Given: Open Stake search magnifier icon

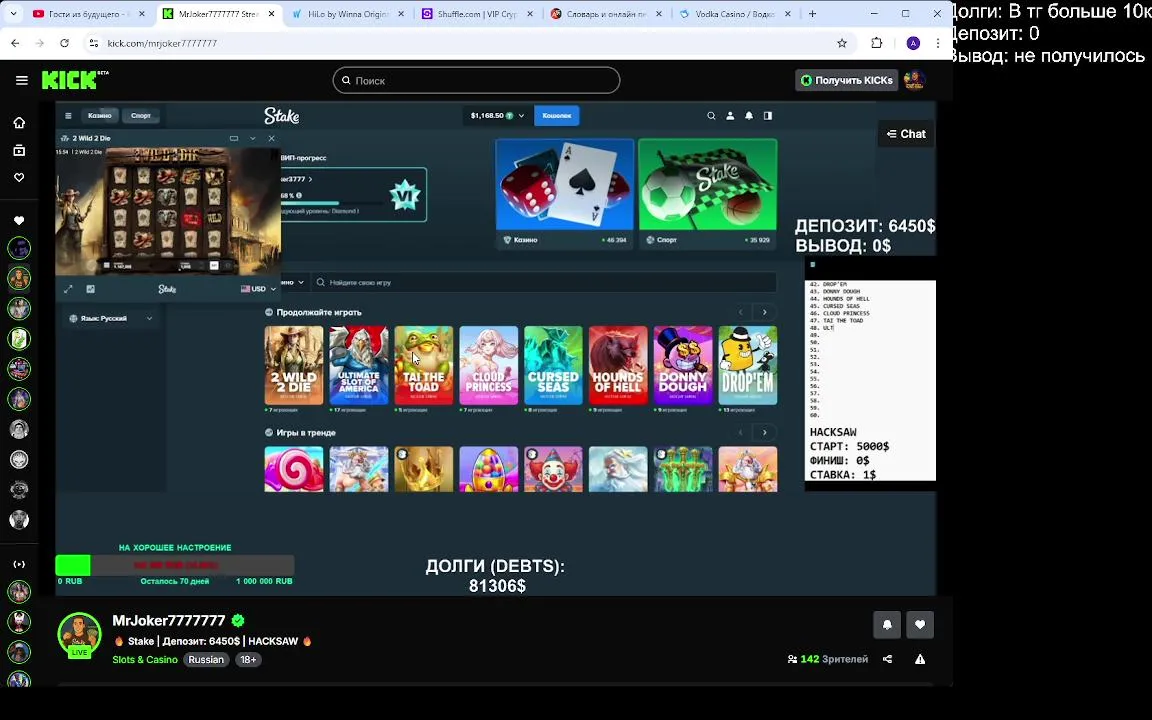Looking at the screenshot, I should tap(710, 115).
